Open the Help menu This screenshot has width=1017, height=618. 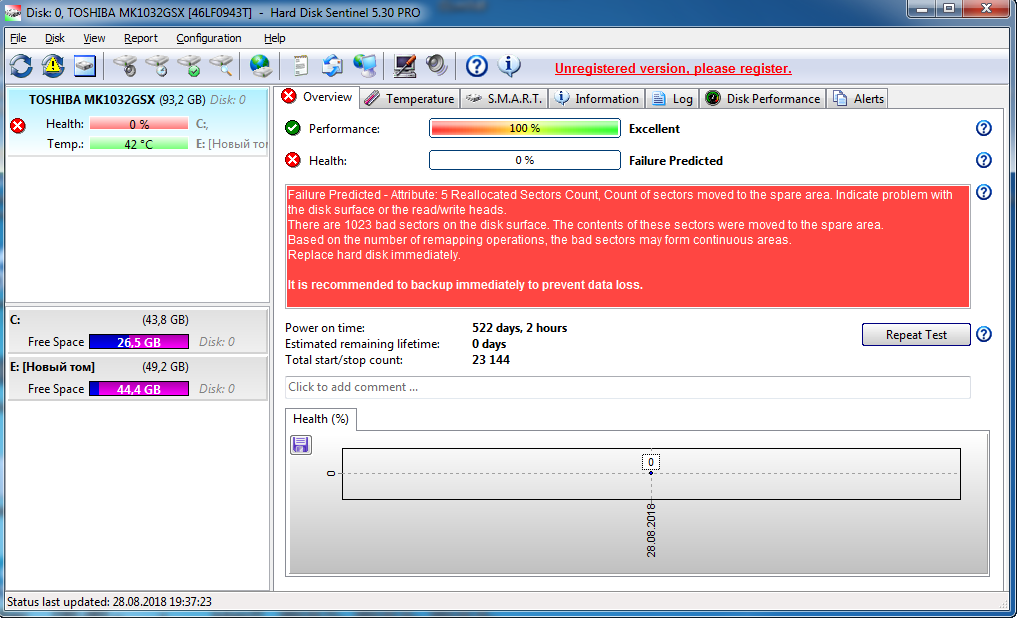point(274,38)
